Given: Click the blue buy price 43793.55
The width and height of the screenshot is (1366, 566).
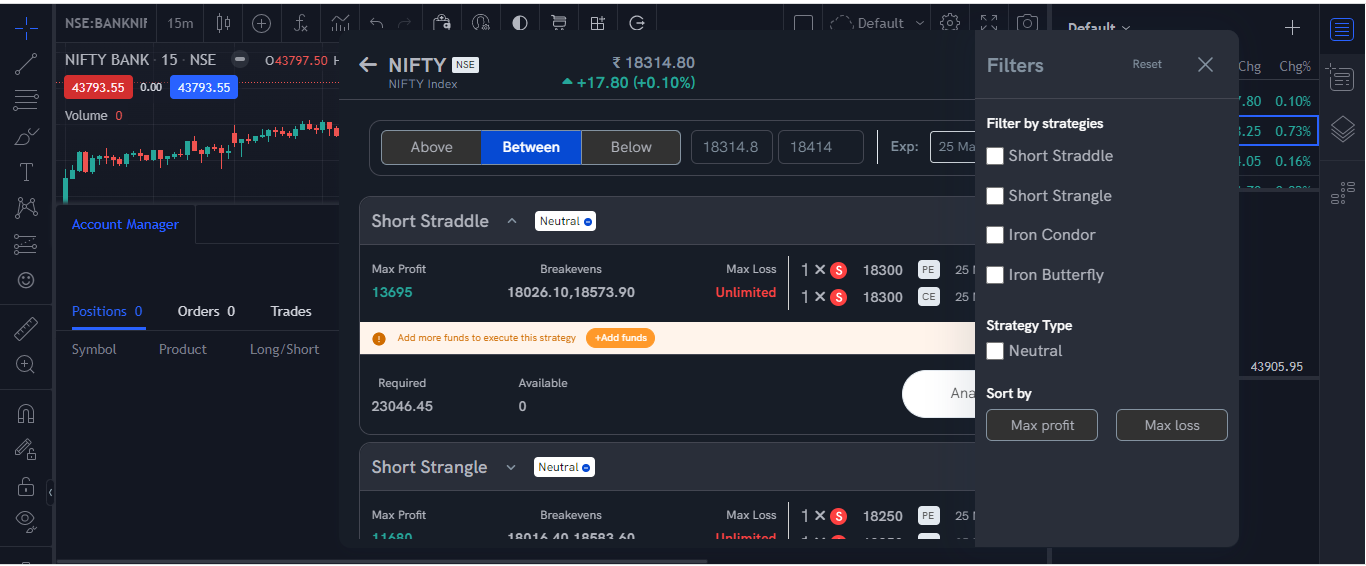Looking at the screenshot, I should (x=204, y=87).
